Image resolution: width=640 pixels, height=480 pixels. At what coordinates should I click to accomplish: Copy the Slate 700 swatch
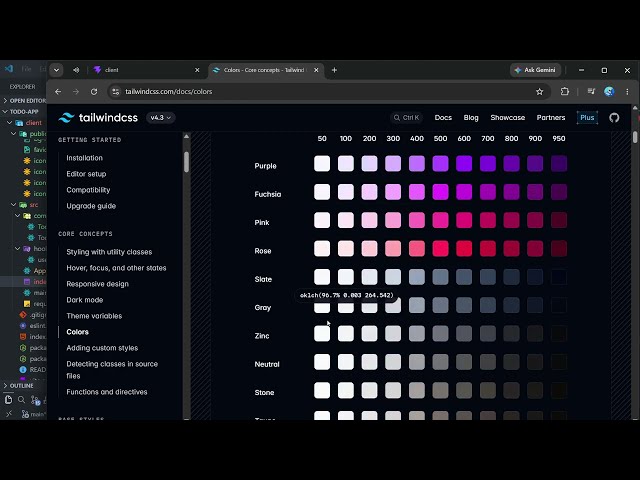488,277
